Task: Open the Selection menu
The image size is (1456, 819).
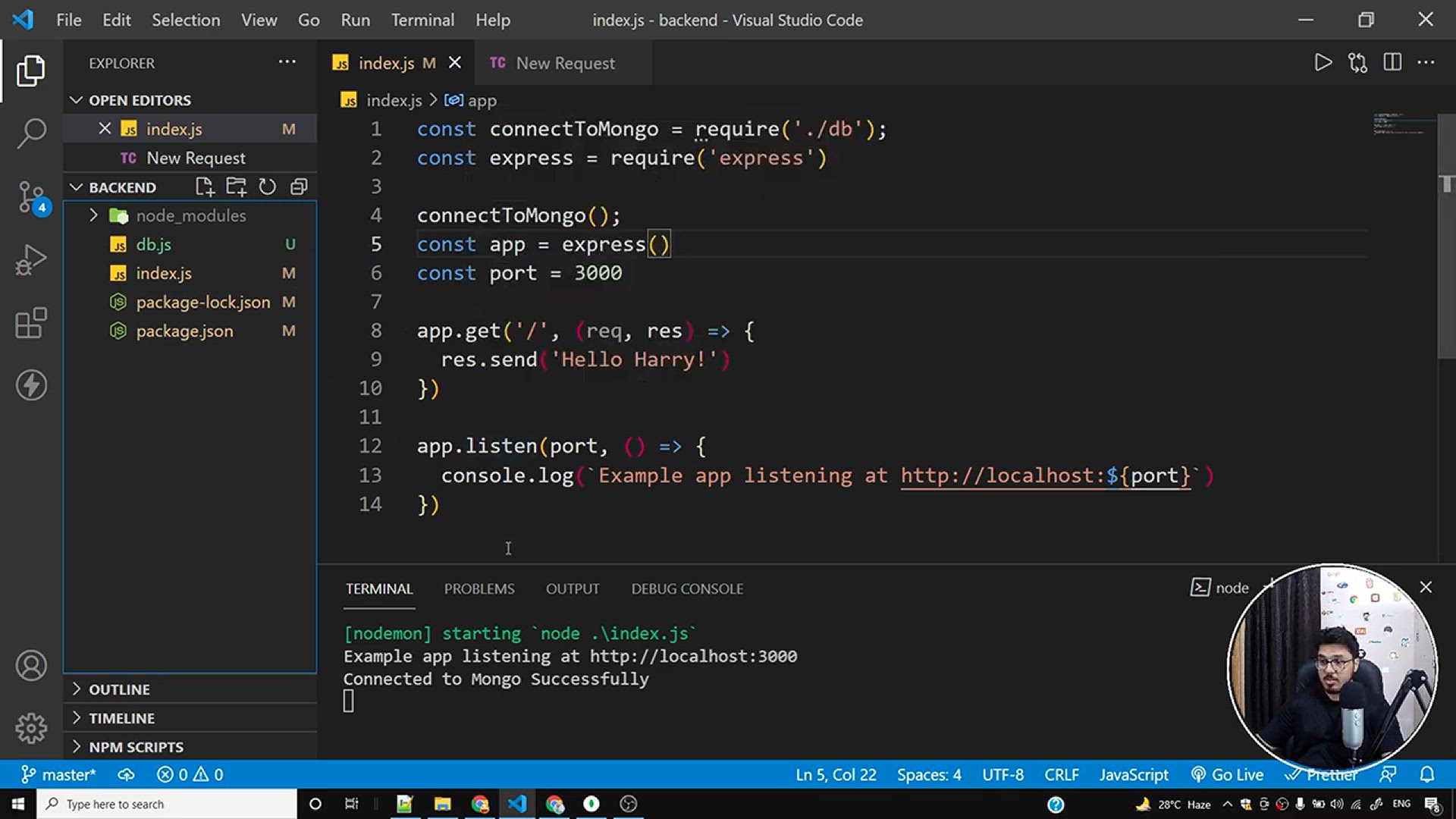Action: (186, 20)
